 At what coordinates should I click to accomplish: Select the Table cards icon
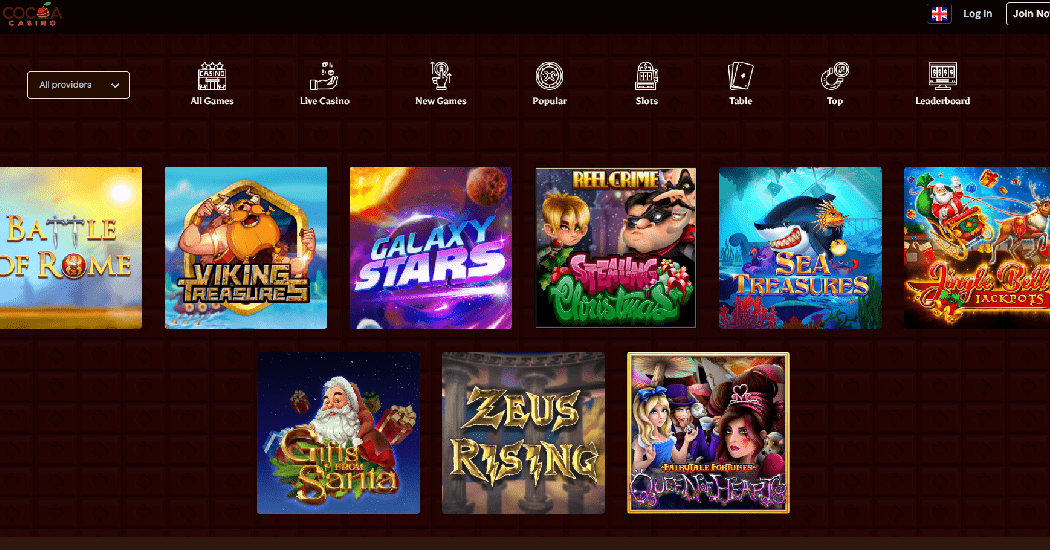(740, 76)
